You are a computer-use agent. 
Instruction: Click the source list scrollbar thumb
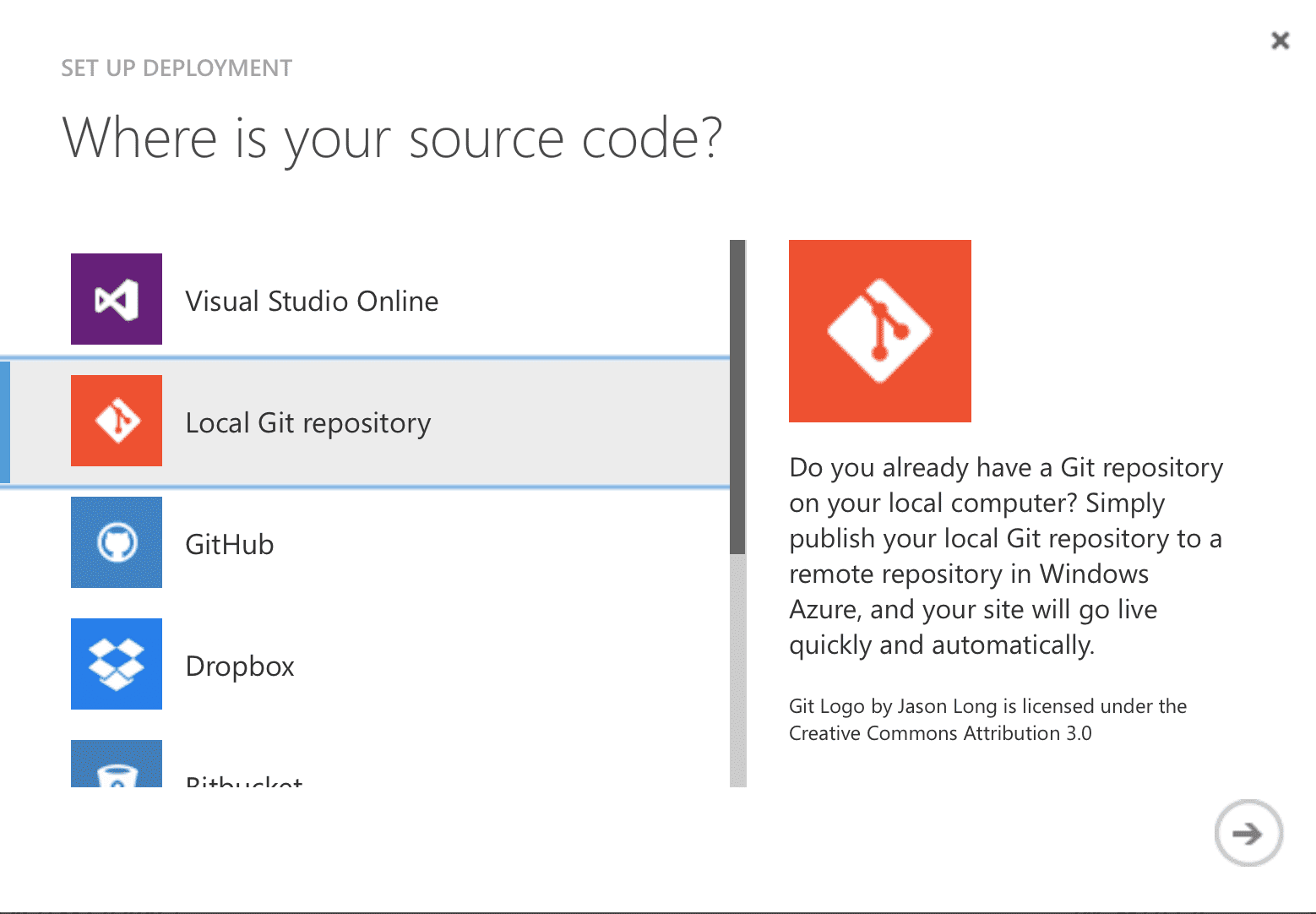click(x=738, y=397)
